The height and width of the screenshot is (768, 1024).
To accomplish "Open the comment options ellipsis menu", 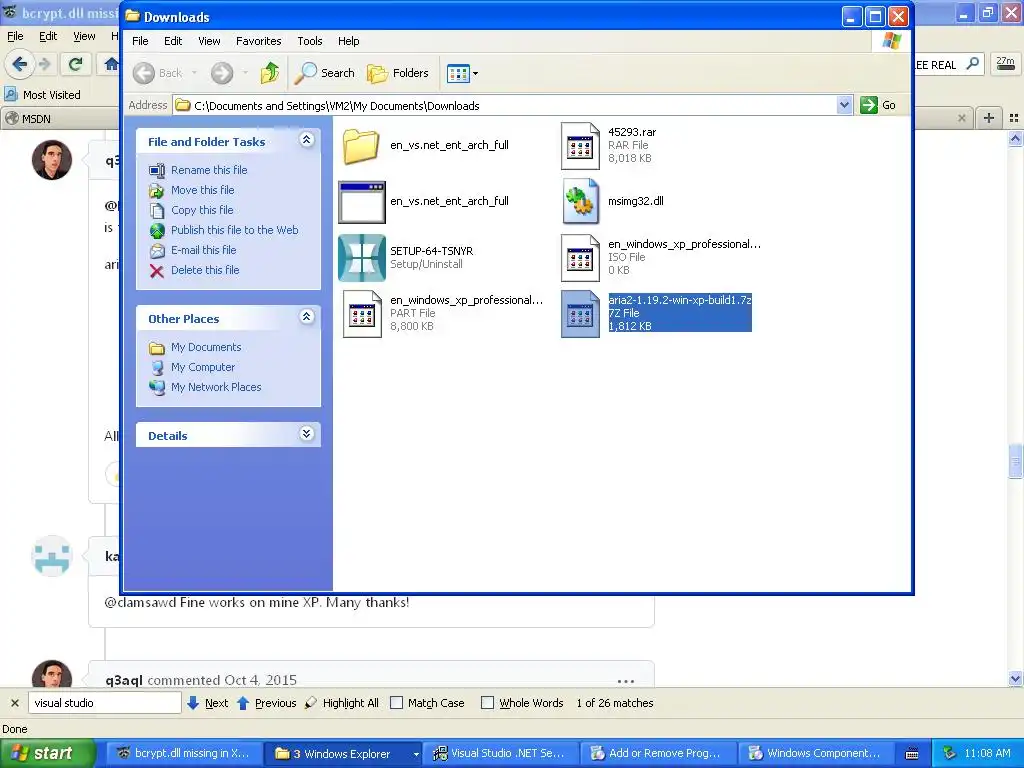I will coord(626,681).
